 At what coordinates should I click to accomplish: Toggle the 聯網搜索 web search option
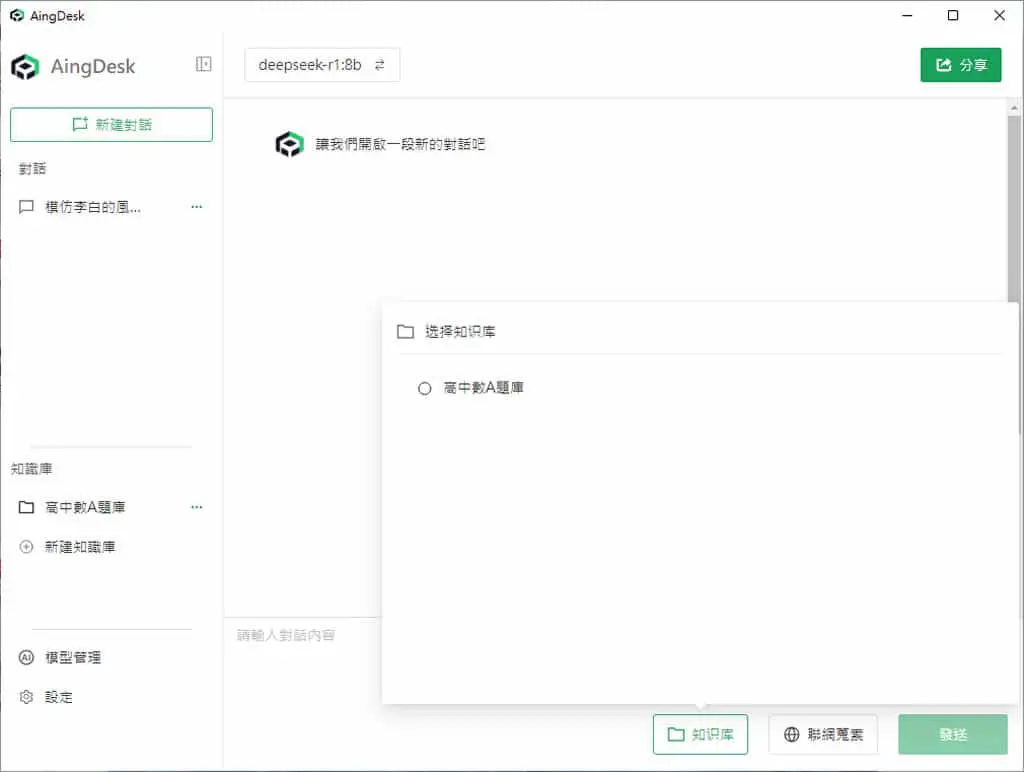pyautogui.click(x=823, y=735)
